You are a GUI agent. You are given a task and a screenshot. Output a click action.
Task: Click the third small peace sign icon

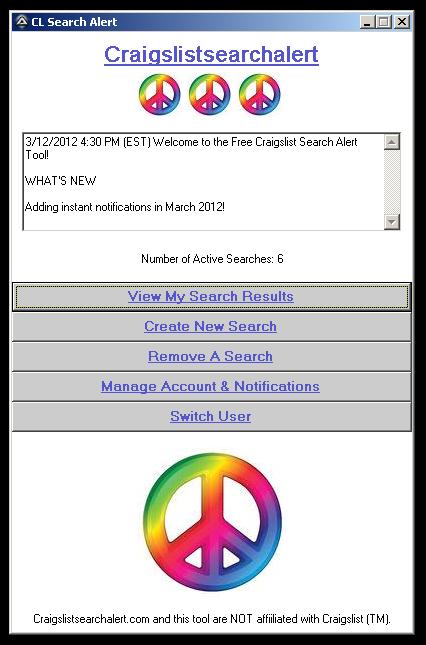click(x=260, y=94)
